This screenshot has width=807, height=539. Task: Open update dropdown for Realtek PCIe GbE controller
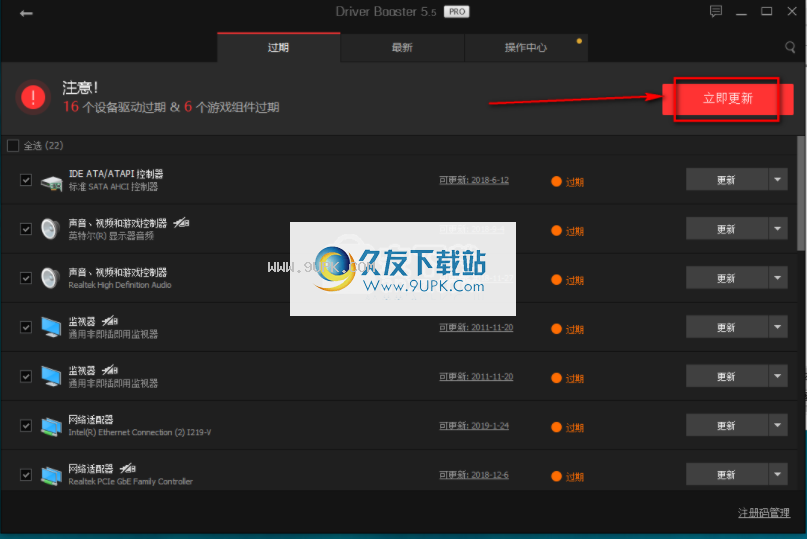tap(778, 474)
